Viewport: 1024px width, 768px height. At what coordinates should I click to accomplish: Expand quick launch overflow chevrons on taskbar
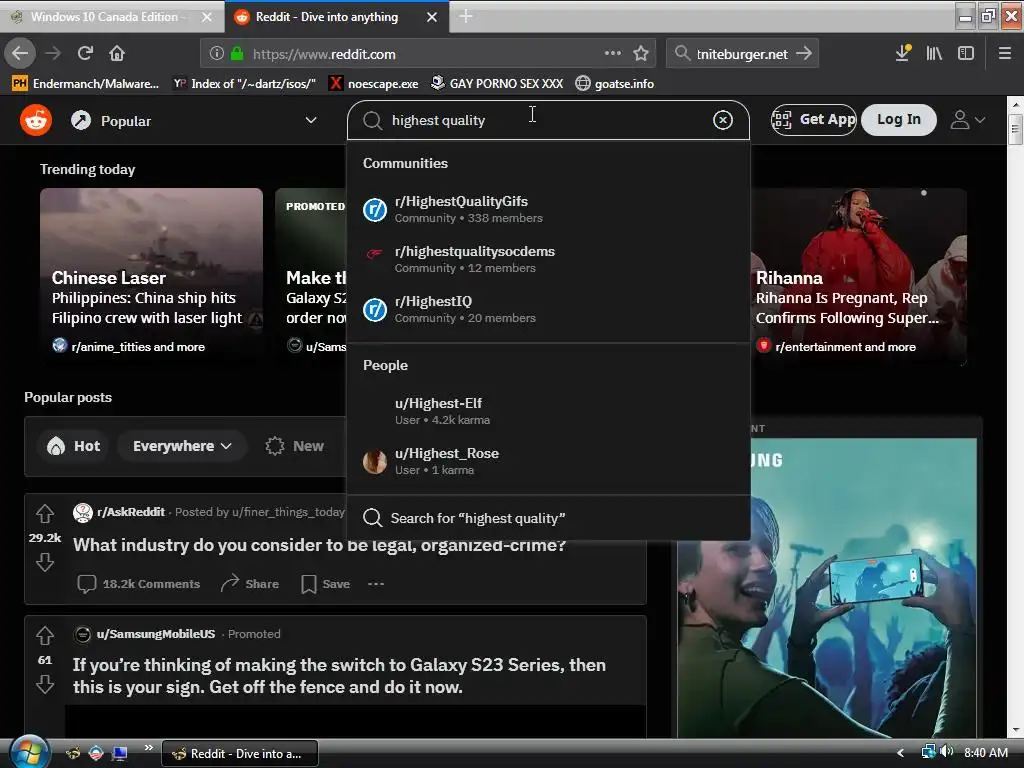(x=148, y=747)
